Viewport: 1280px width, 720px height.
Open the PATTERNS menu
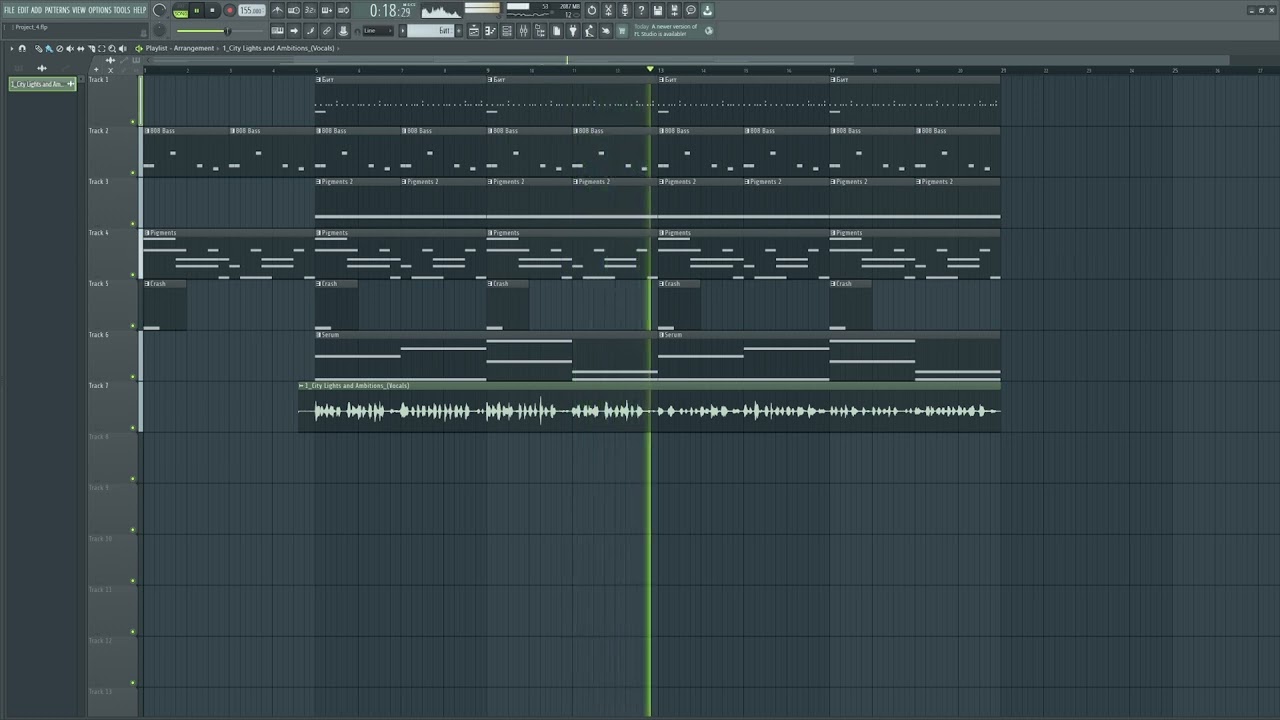(57, 10)
